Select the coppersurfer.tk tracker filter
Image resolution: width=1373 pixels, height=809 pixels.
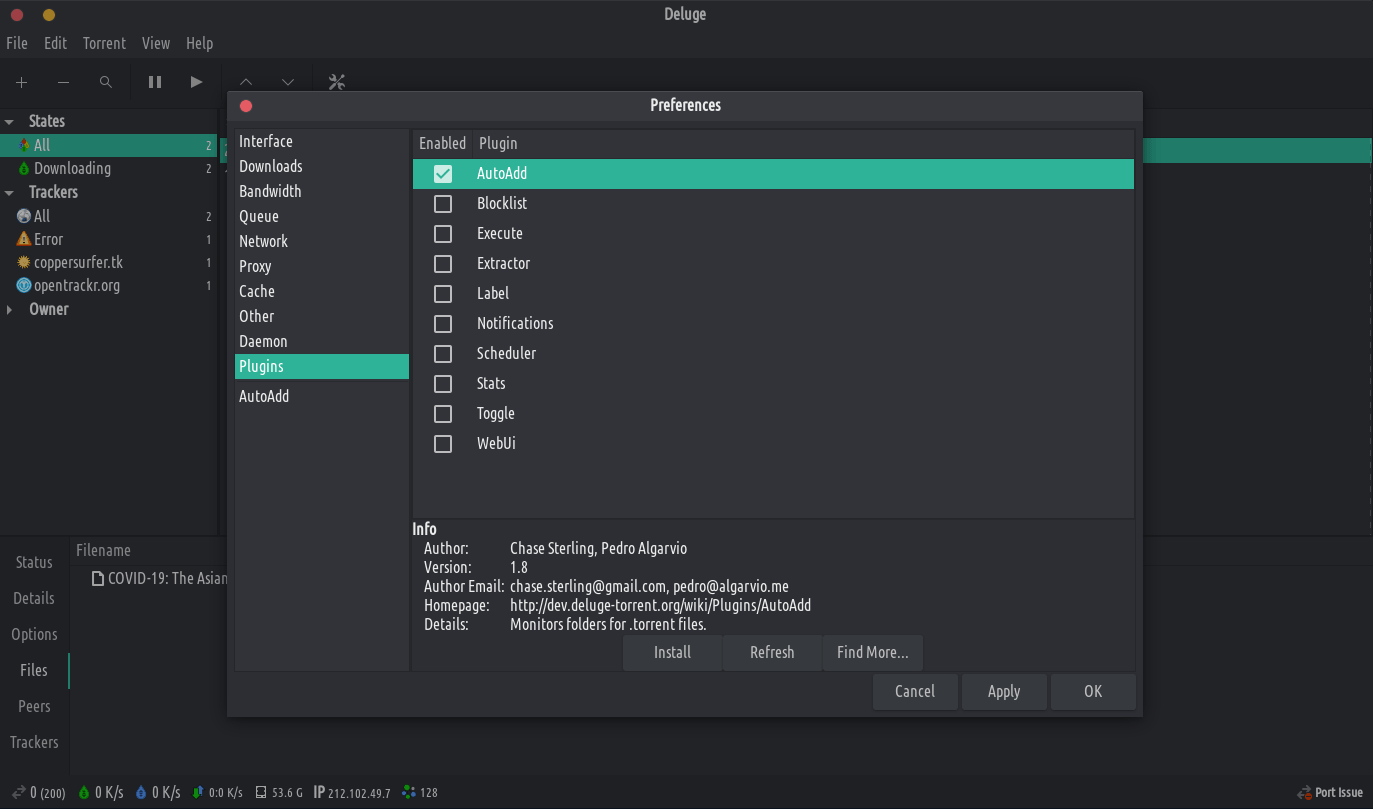tap(108, 262)
